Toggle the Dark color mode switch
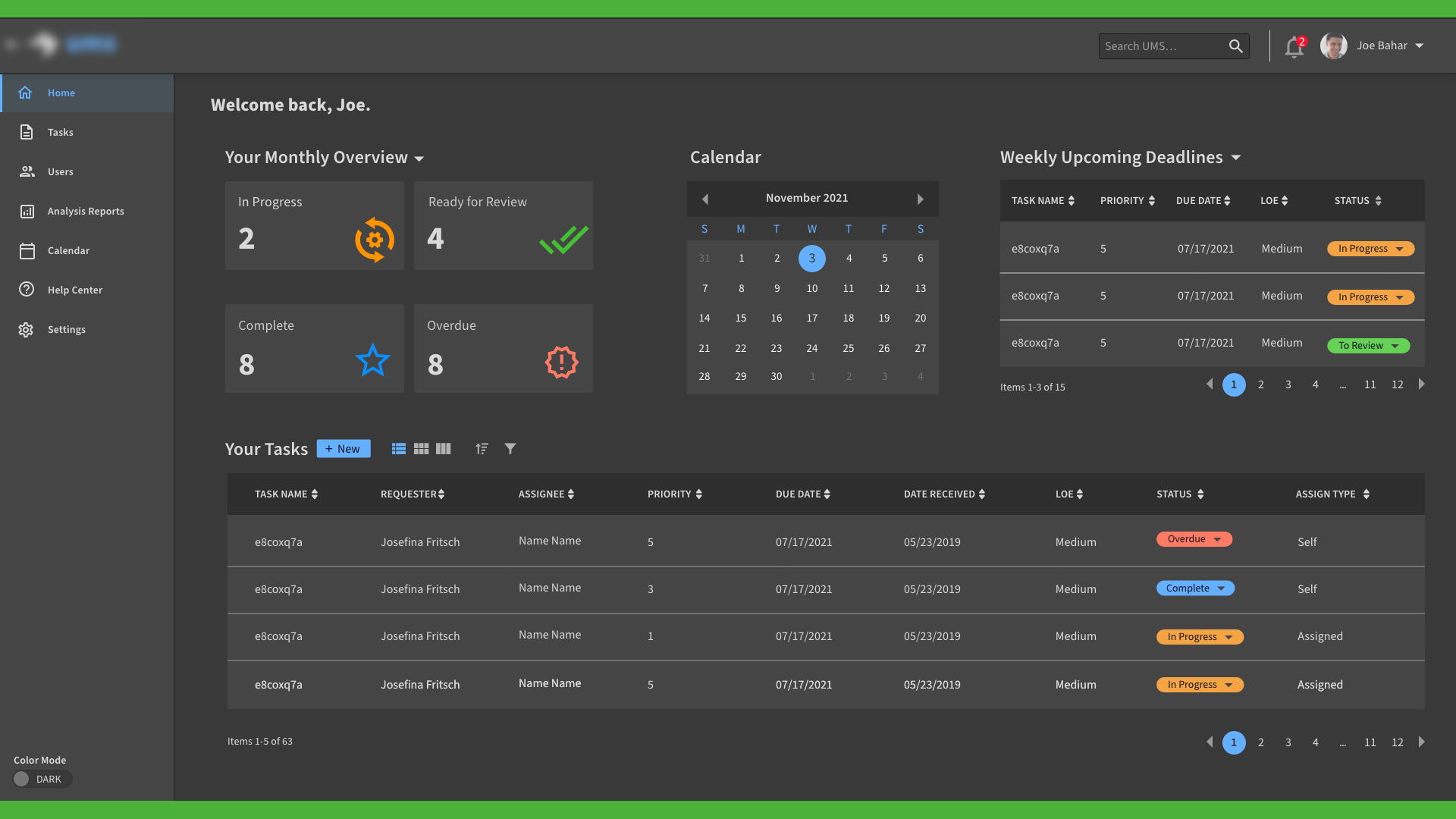This screenshot has width=1456, height=819. (x=42, y=779)
